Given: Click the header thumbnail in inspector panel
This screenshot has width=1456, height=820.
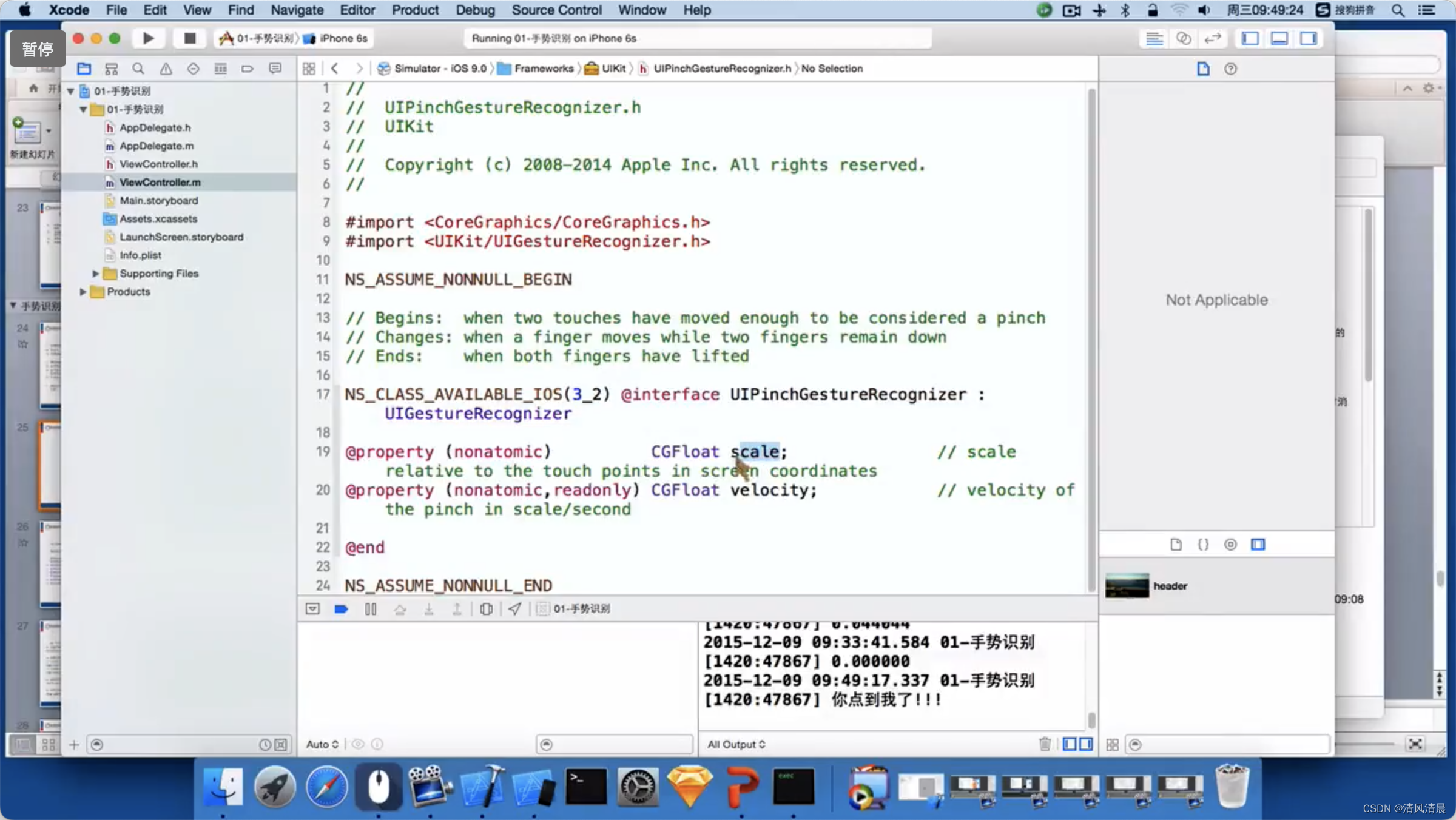Looking at the screenshot, I should click(1128, 585).
